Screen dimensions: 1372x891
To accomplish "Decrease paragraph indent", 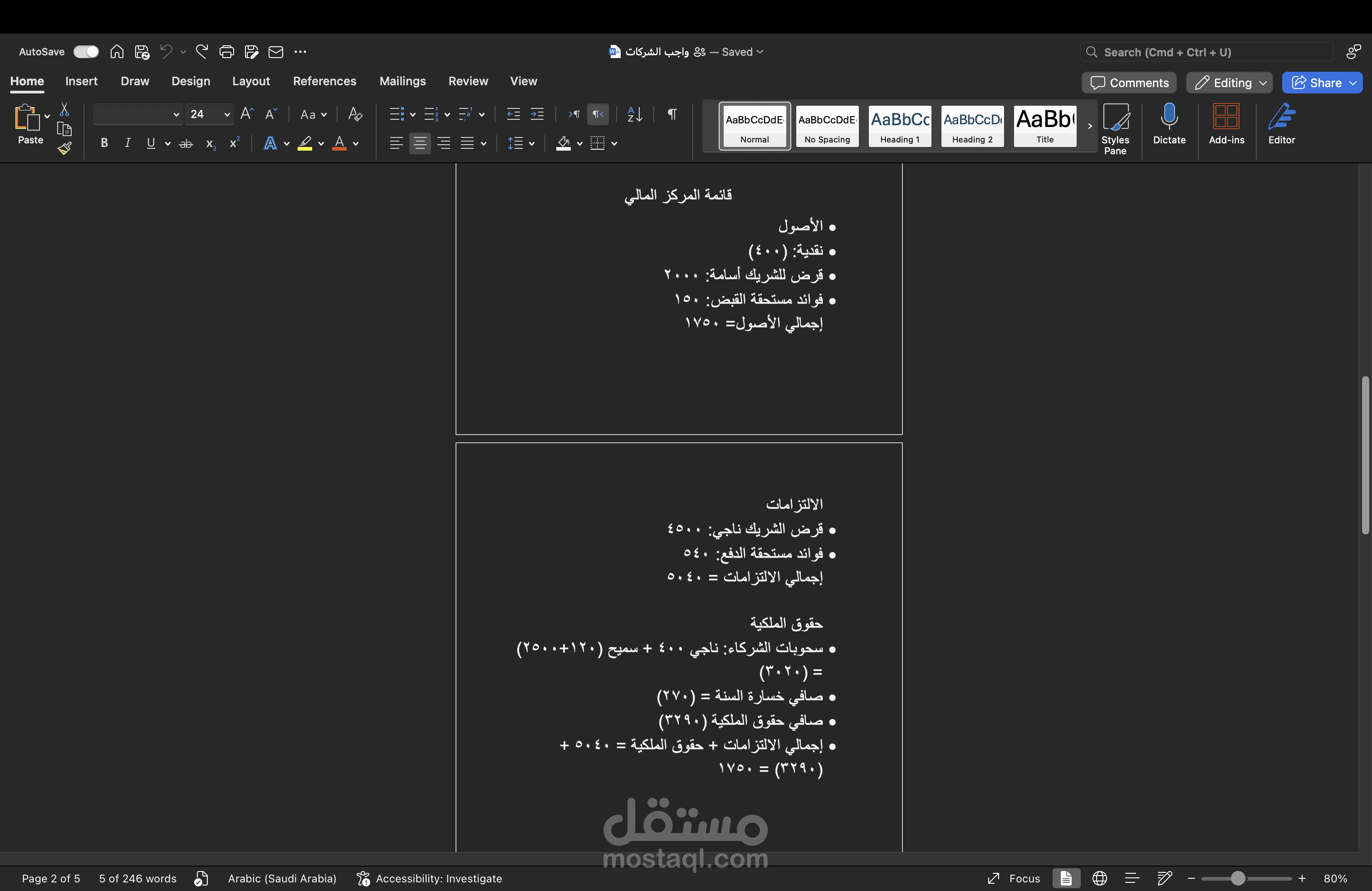I will point(513,114).
